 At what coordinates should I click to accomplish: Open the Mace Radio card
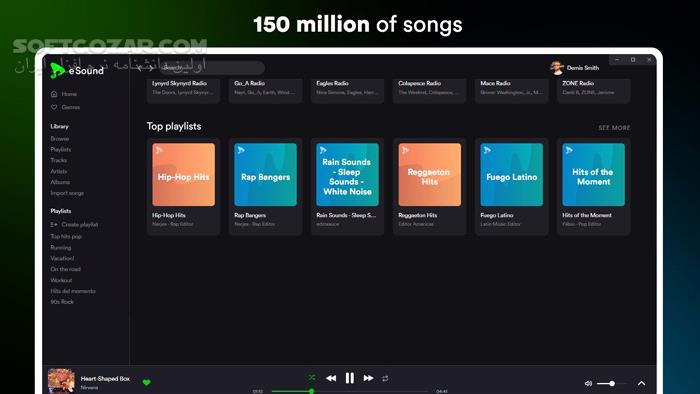pos(512,91)
